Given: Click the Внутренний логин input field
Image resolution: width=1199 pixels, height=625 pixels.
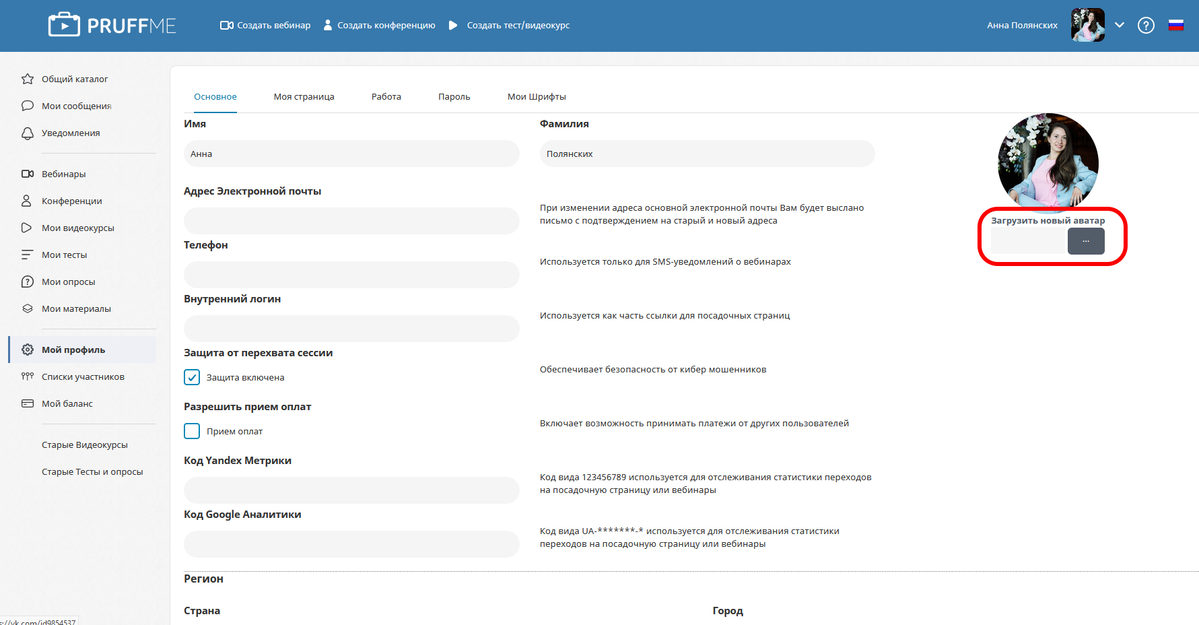Looking at the screenshot, I should coord(352,329).
